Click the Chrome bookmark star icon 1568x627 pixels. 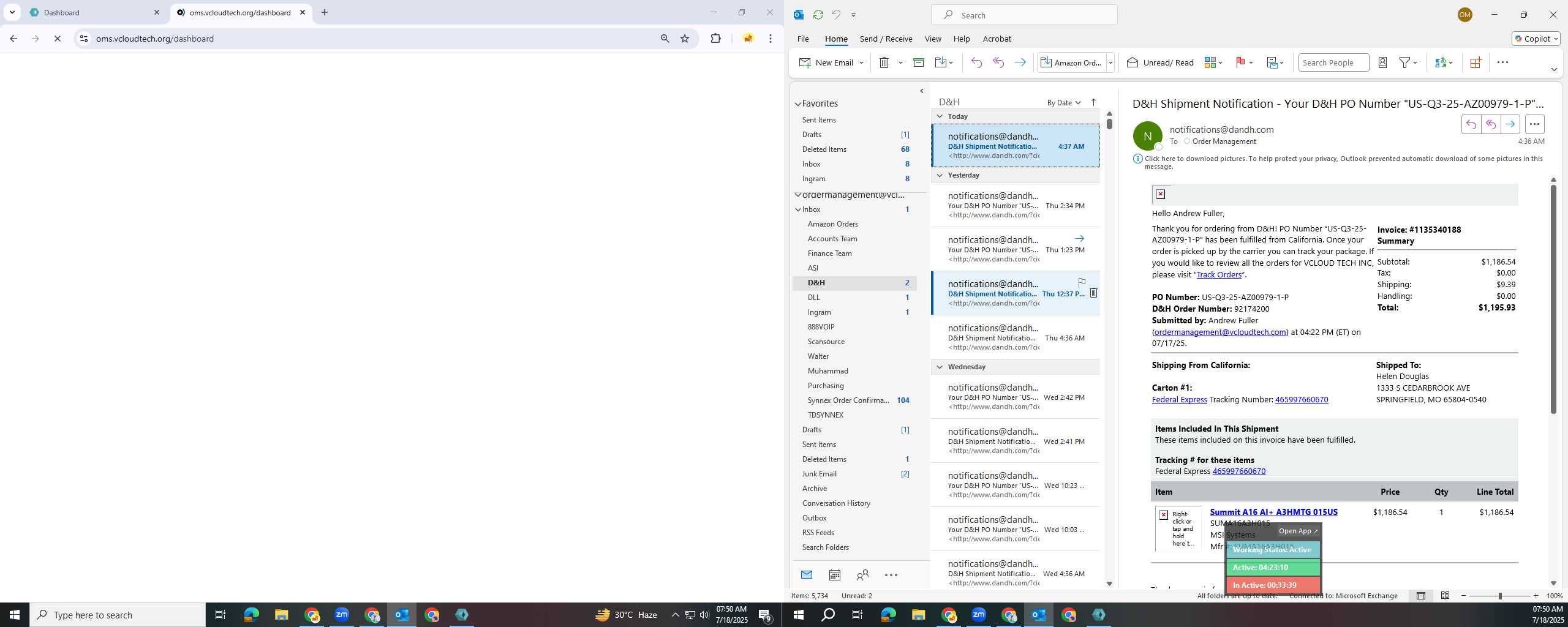685,39
